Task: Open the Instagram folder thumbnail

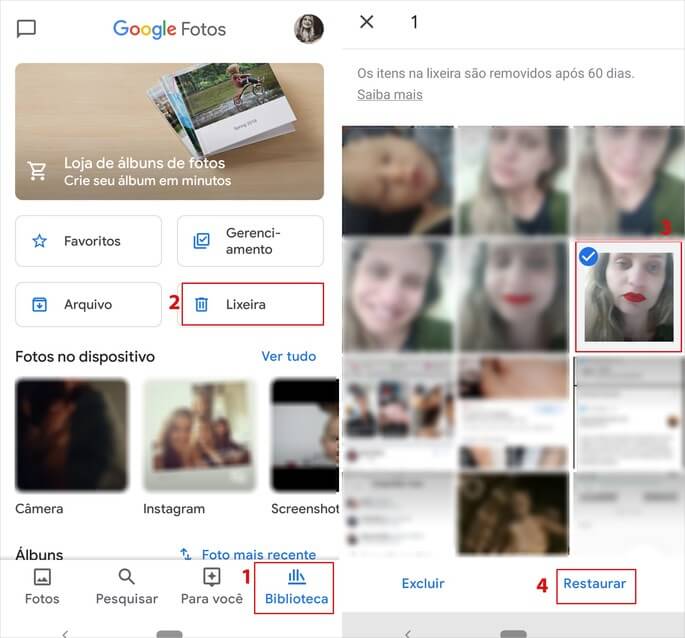Action: [199, 435]
